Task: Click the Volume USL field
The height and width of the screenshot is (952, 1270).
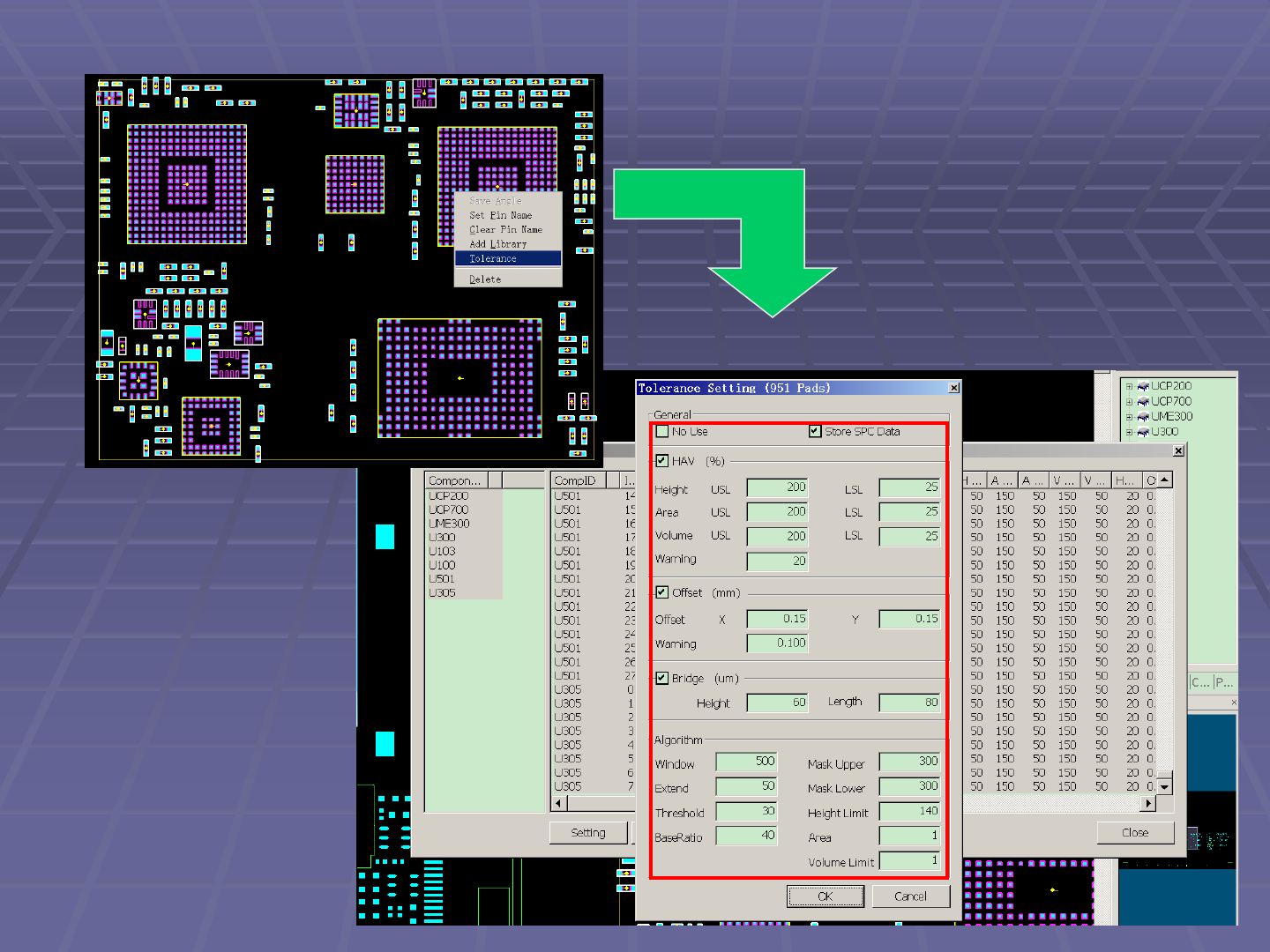Action: (x=778, y=537)
